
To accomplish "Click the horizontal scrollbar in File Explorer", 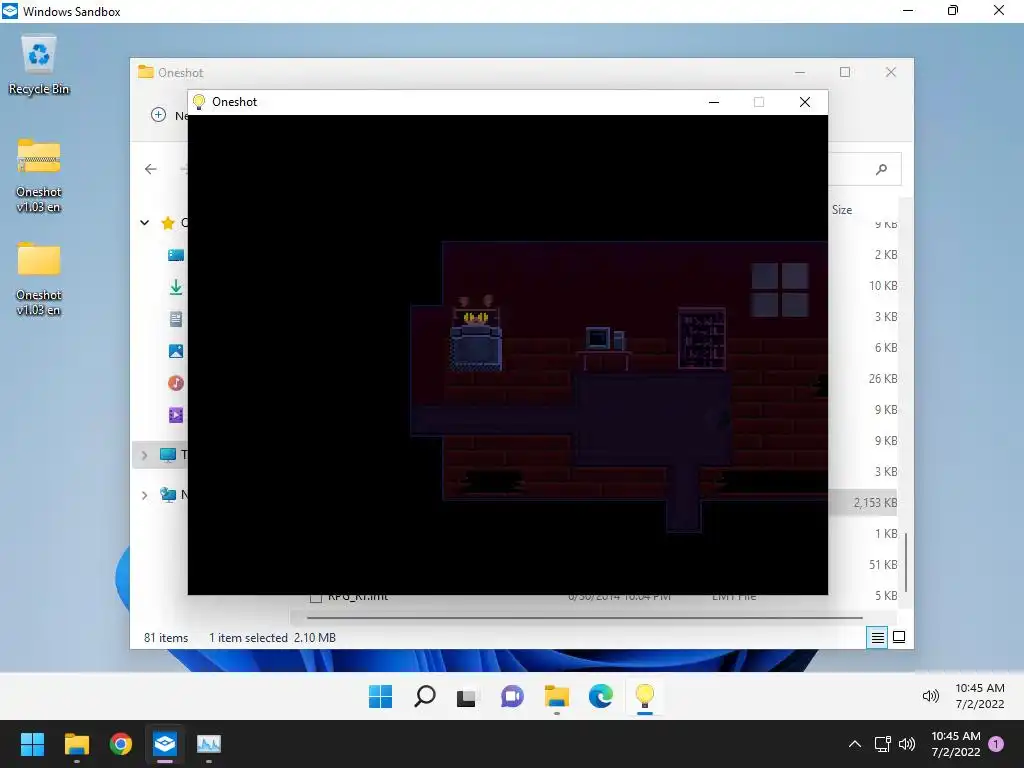I will coord(584,617).
